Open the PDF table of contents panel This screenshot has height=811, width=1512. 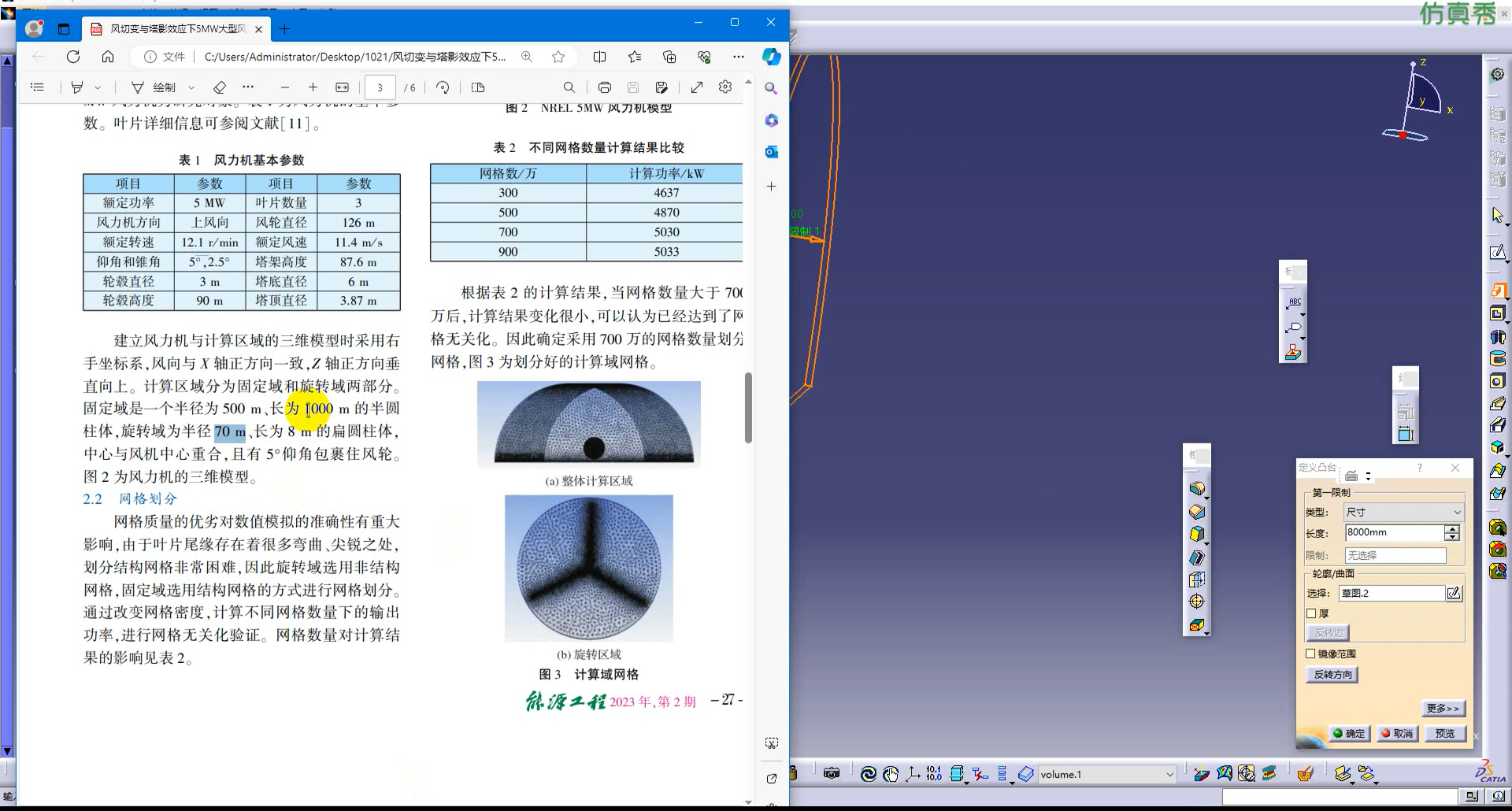pos(37,87)
